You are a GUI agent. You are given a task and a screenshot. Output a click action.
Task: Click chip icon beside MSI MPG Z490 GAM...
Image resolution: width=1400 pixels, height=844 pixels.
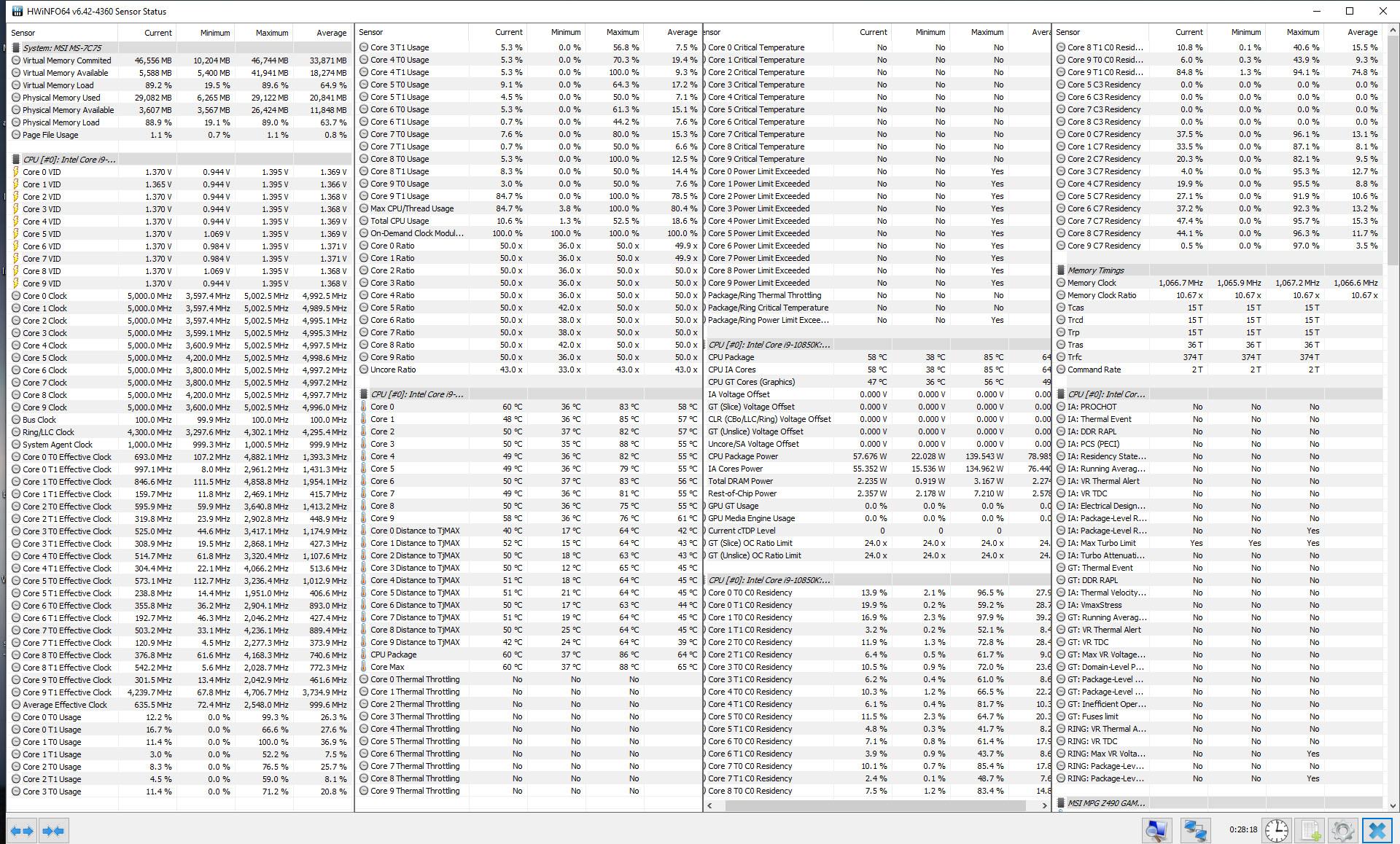point(1061,803)
